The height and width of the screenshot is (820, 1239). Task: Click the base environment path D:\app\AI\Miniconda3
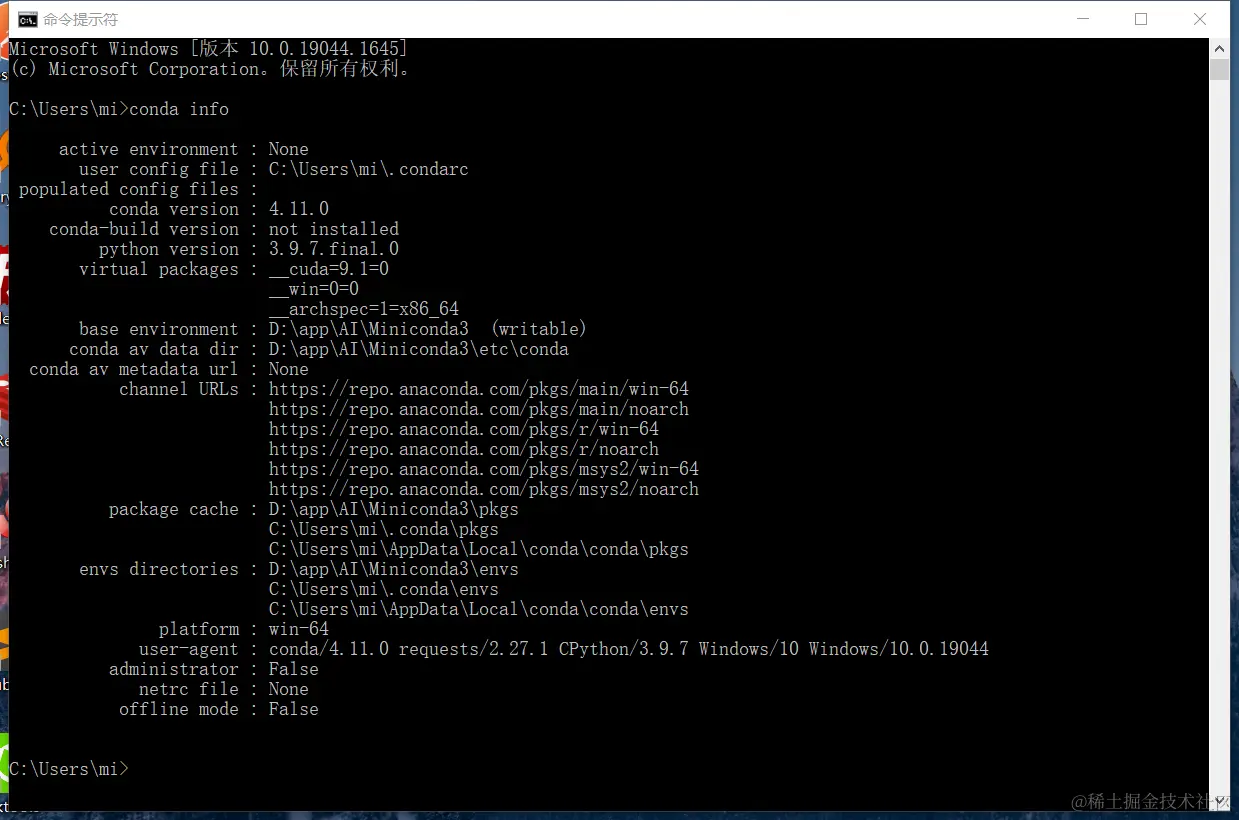(369, 329)
